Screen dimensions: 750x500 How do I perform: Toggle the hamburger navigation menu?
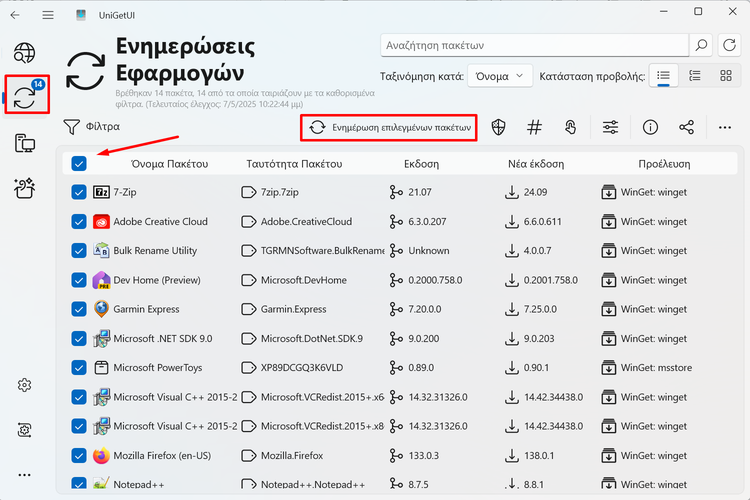pos(48,15)
